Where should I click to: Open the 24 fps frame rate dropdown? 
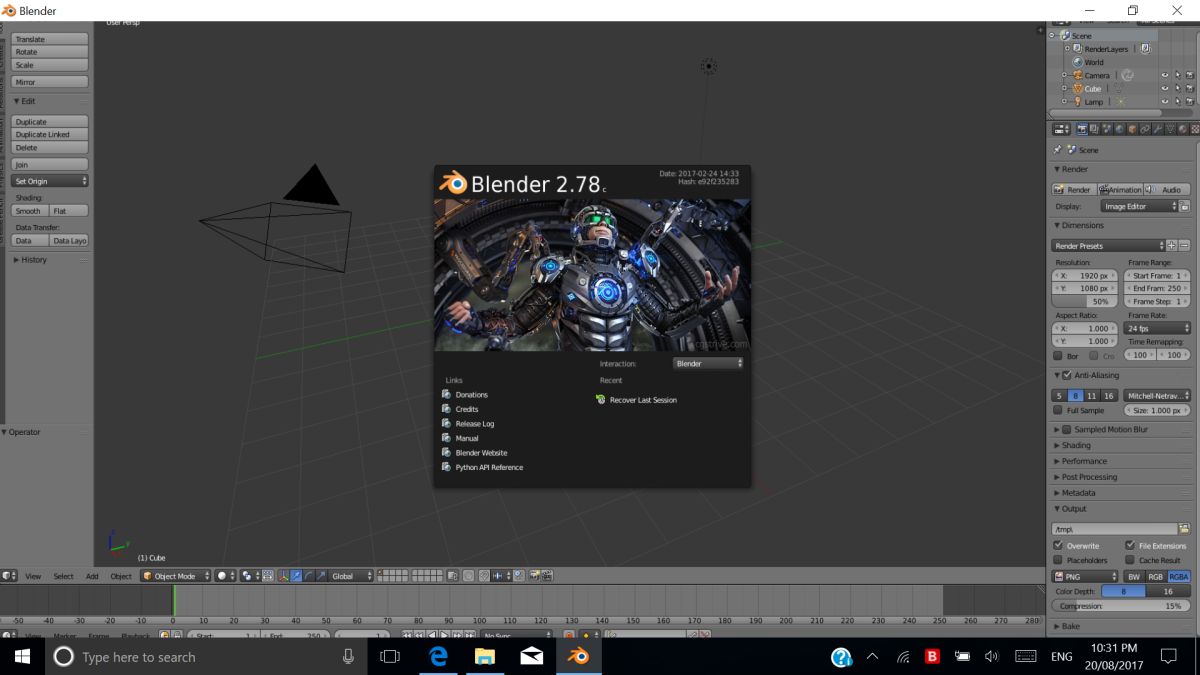pos(1157,328)
